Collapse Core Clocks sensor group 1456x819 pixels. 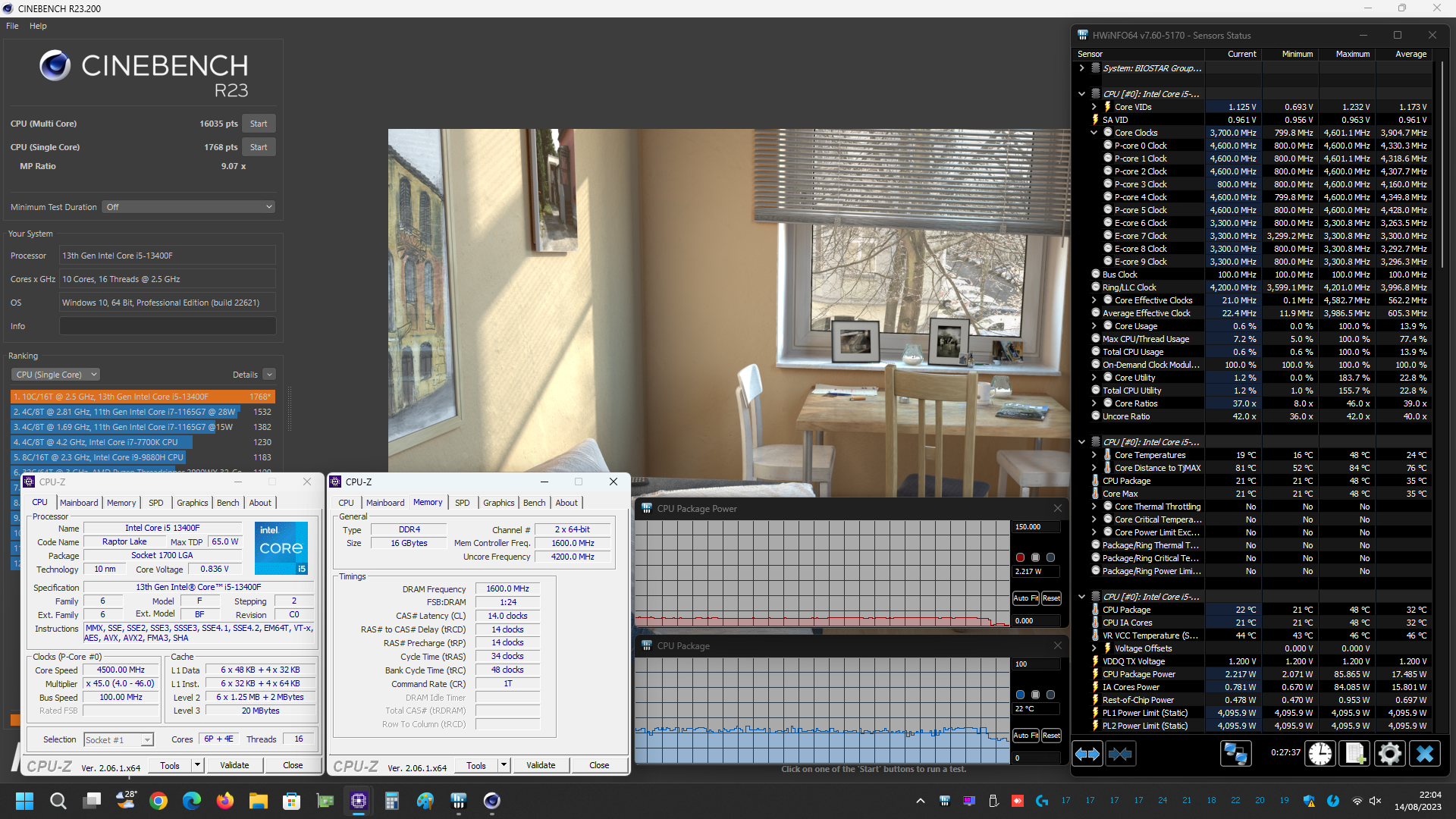pyautogui.click(x=1094, y=133)
